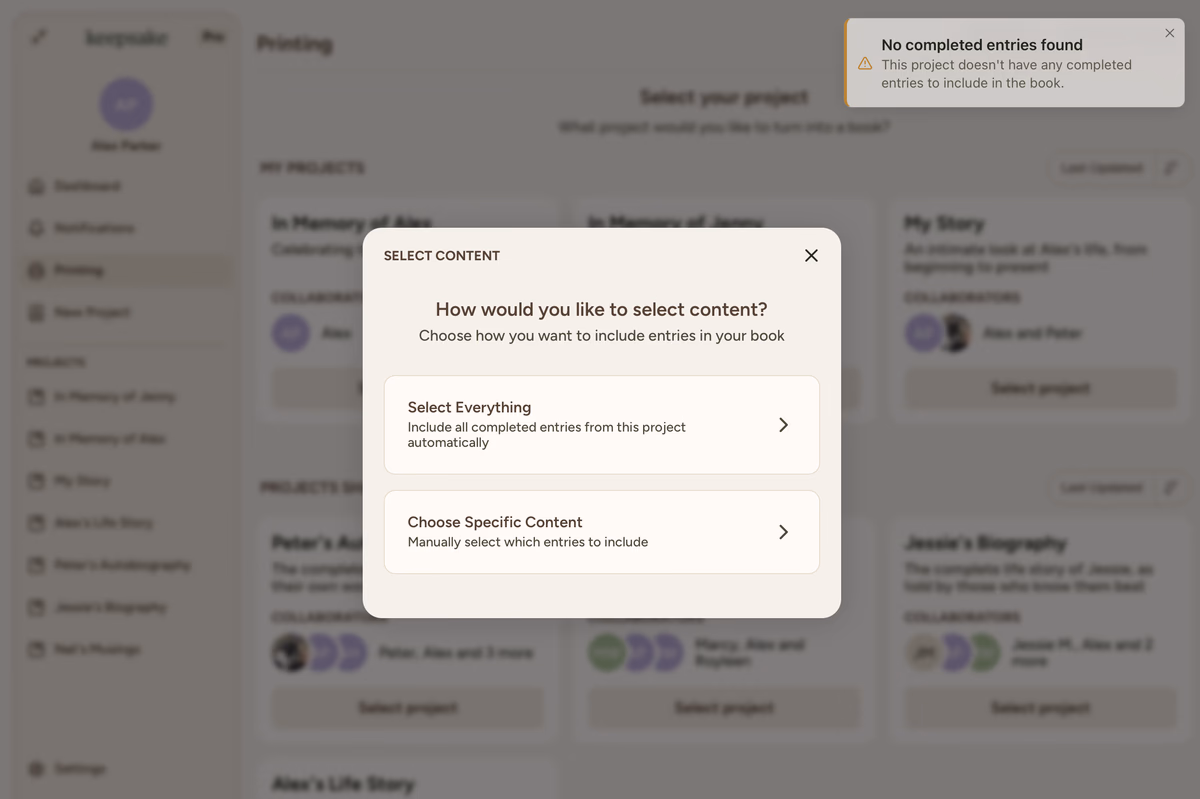Go to Printing in the sidebar
1200x799 pixels.
[79, 270]
